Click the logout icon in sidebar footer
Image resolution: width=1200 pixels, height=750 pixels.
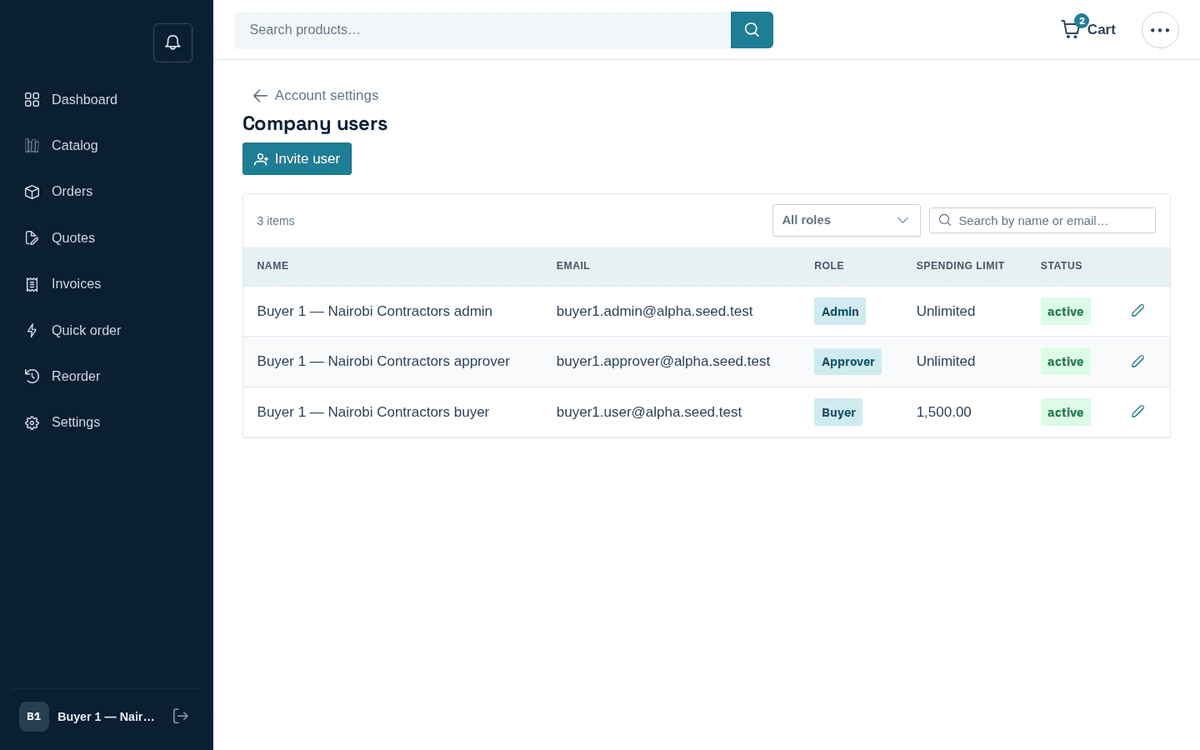pyautogui.click(x=181, y=716)
